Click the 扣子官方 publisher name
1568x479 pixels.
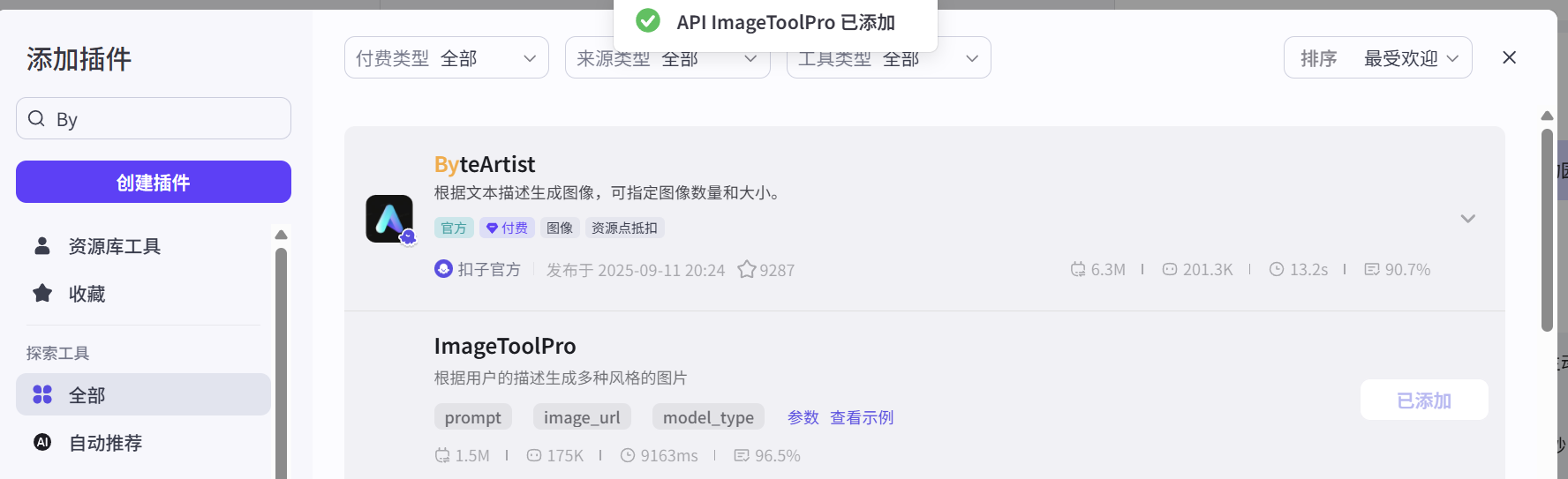tap(489, 269)
